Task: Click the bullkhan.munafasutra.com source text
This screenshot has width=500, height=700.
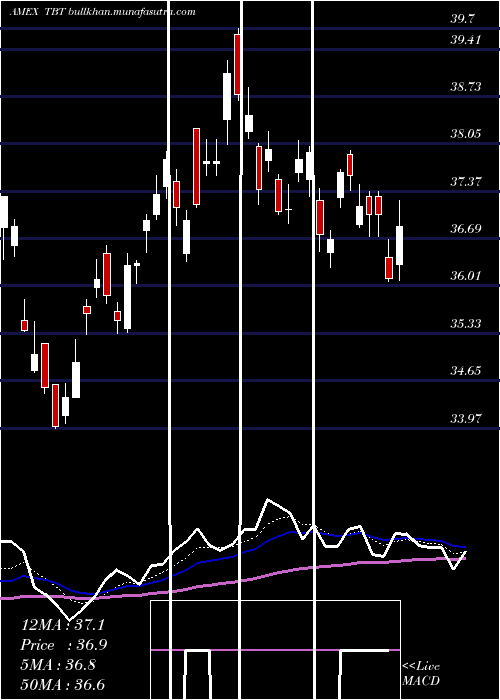Action: (x=132, y=12)
